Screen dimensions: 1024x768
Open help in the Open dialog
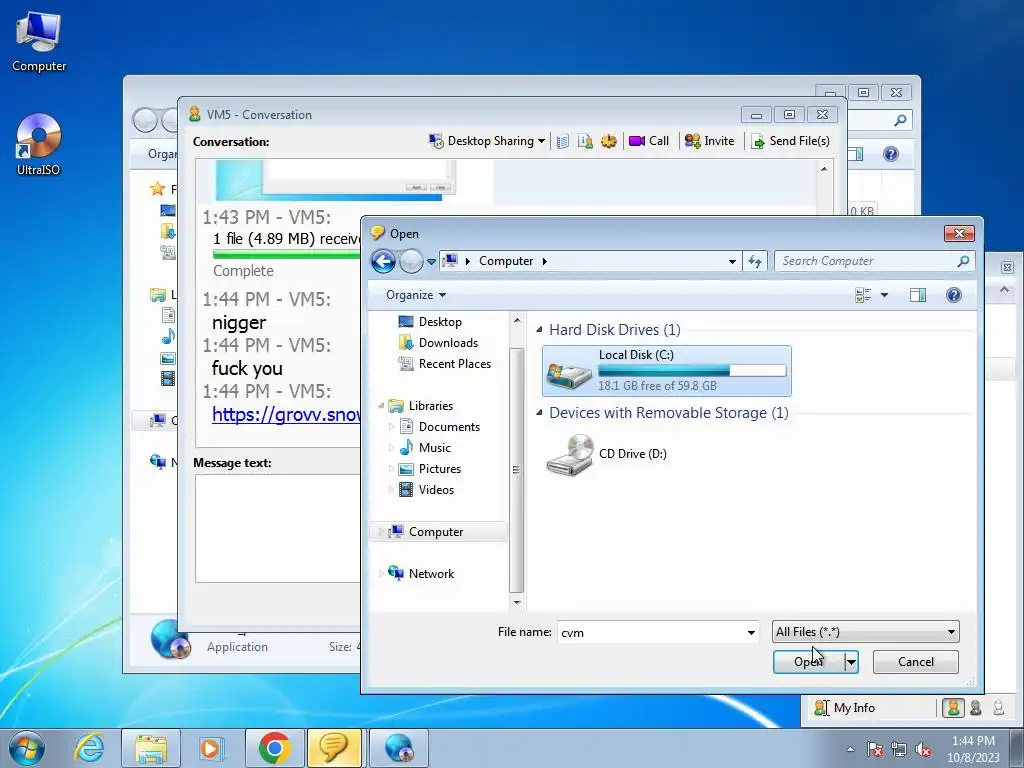click(x=953, y=295)
